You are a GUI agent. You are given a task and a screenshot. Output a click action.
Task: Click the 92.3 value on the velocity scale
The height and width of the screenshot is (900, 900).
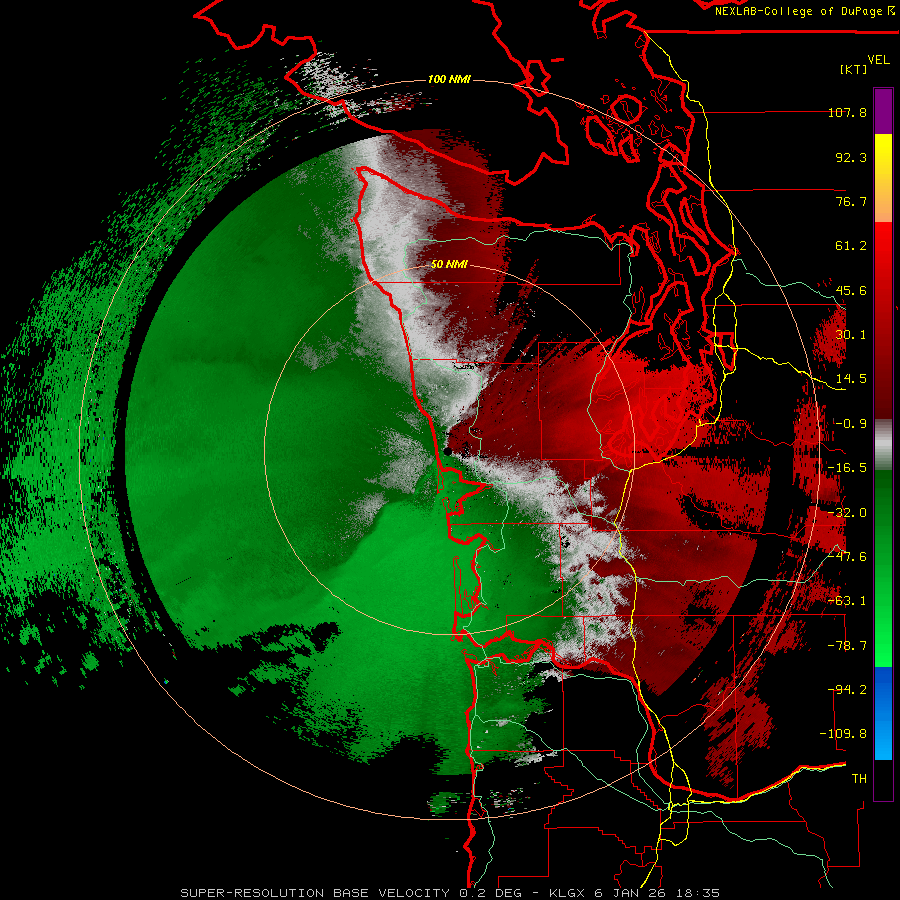tap(851, 157)
